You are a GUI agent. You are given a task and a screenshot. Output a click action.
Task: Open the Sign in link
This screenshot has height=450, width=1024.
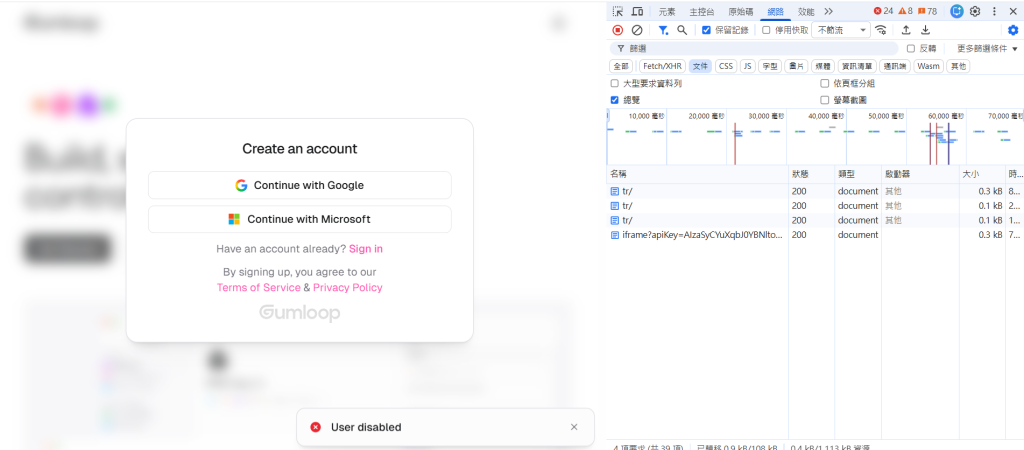point(366,249)
